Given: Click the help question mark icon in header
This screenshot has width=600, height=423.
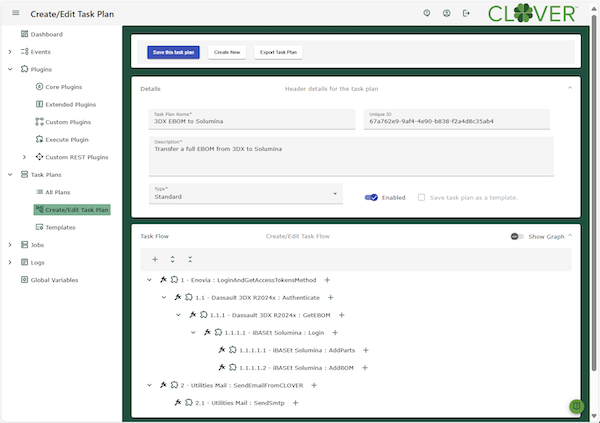Looking at the screenshot, I should tap(427, 13).
